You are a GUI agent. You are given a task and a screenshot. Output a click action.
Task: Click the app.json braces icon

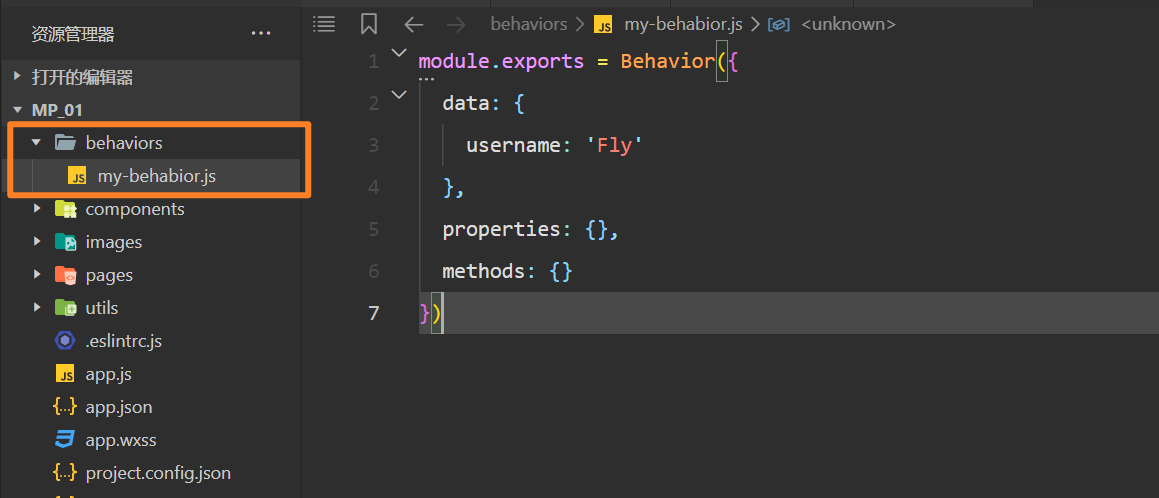(x=65, y=406)
